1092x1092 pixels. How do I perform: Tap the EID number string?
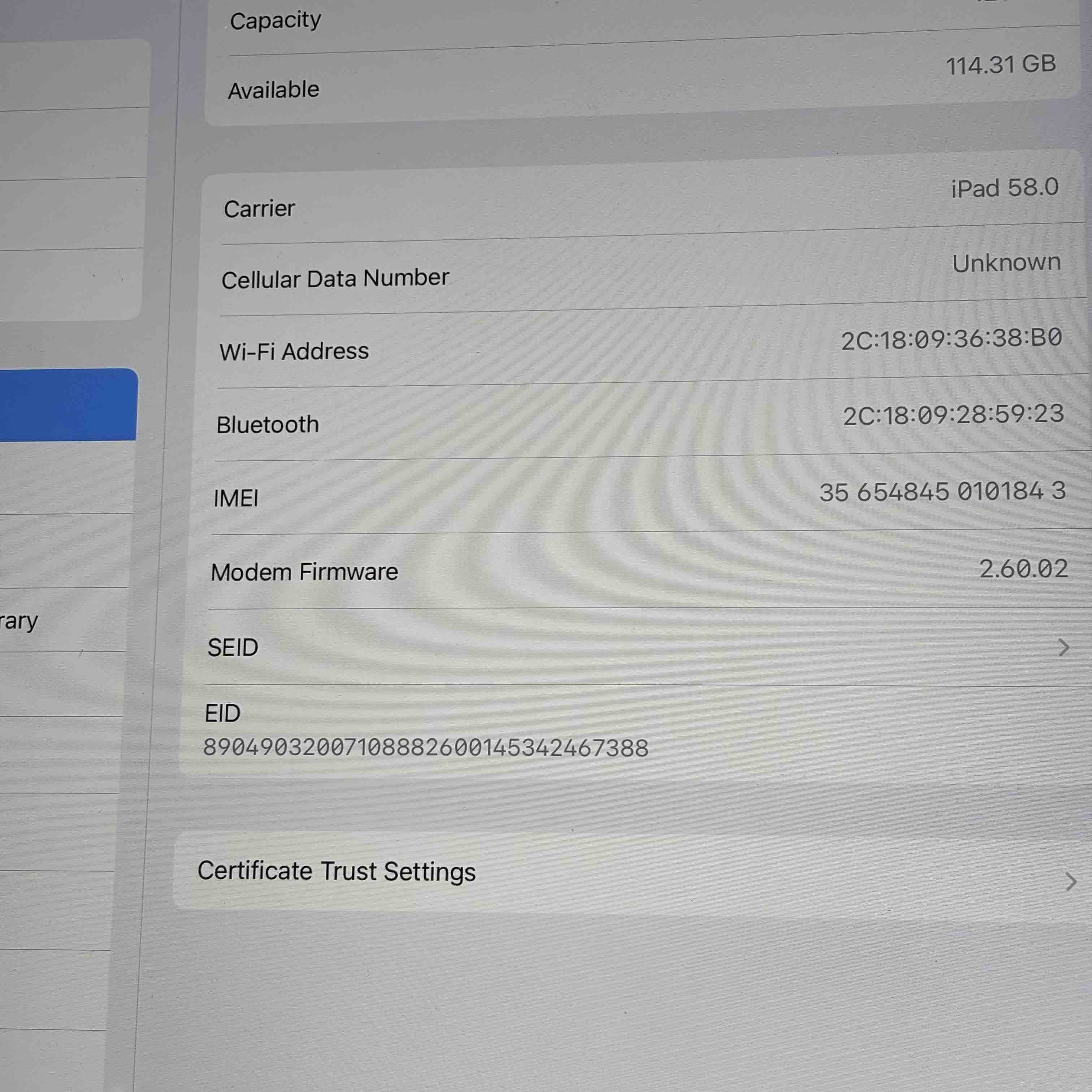pyautogui.click(x=426, y=748)
